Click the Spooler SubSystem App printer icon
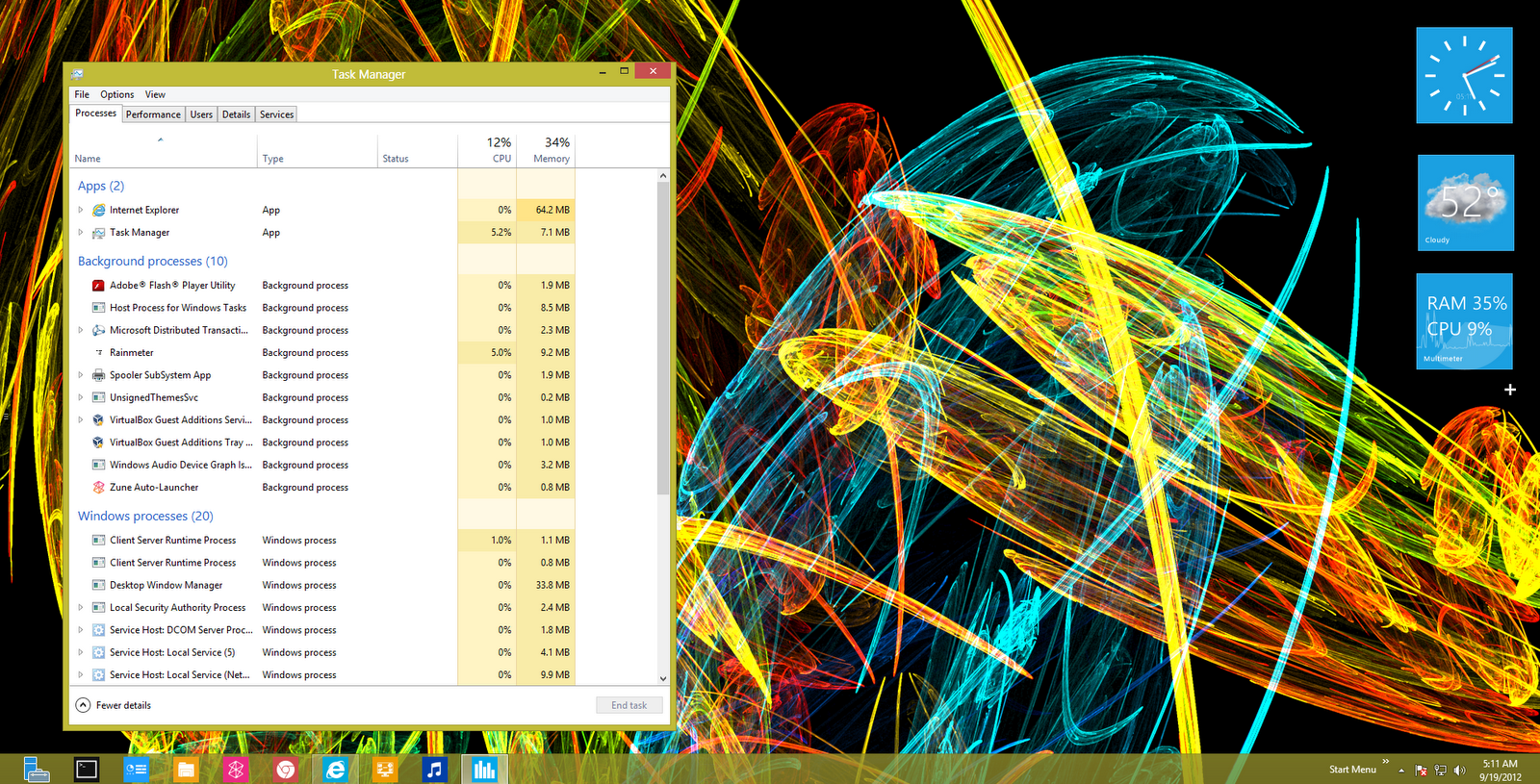 click(98, 375)
